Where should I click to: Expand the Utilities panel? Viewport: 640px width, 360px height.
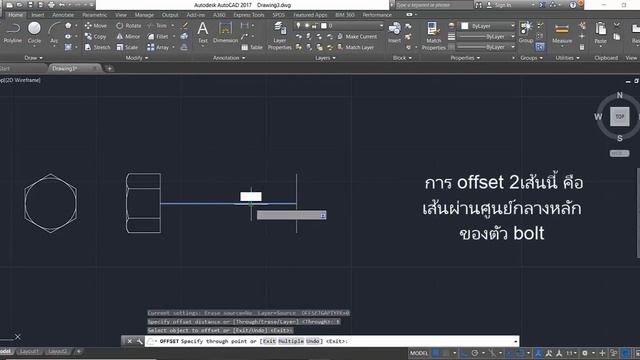click(x=567, y=58)
